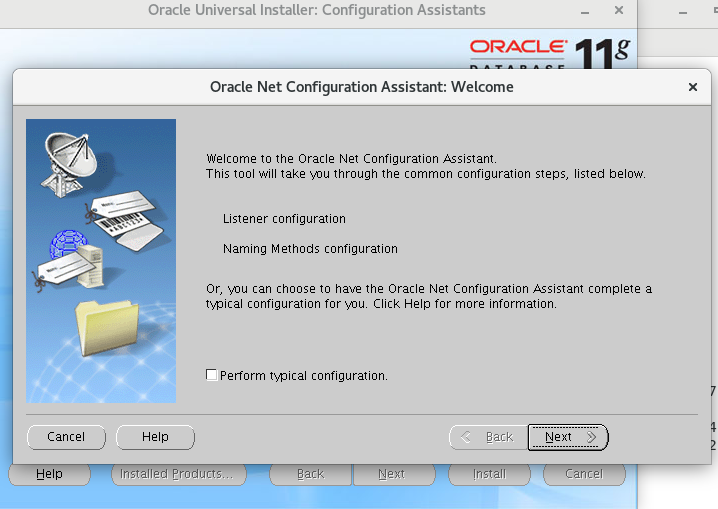Open Installed Products in Universal Installer
The width and height of the screenshot is (718, 509).
[179, 474]
